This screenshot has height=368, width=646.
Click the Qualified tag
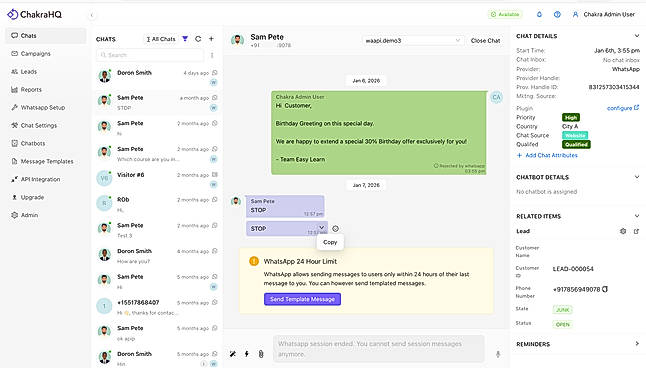pos(576,145)
